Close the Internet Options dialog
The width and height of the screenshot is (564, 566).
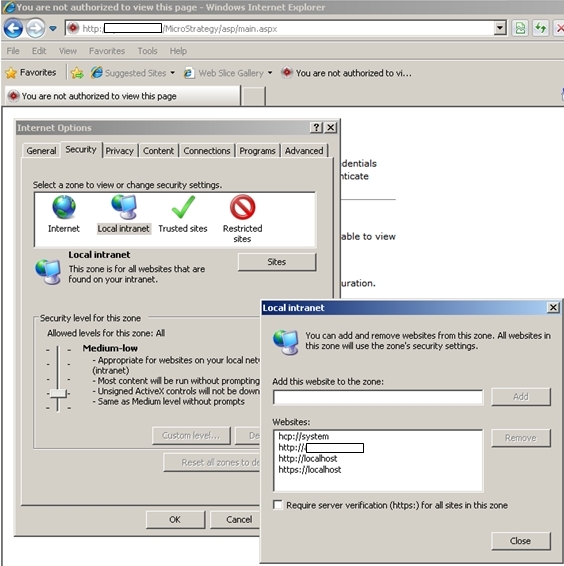coord(331,127)
